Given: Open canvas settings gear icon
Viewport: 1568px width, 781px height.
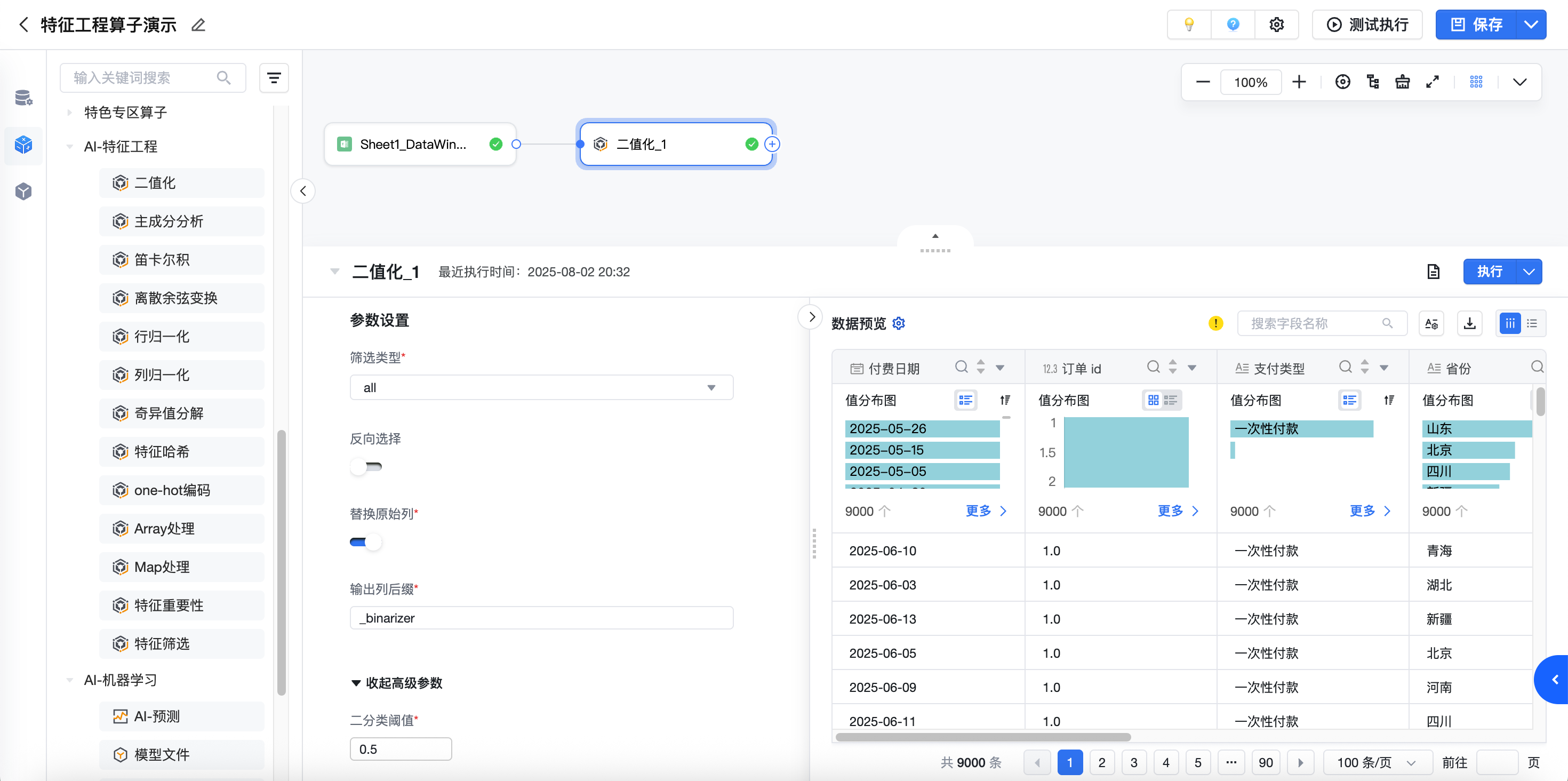Looking at the screenshot, I should (x=1276, y=25).
